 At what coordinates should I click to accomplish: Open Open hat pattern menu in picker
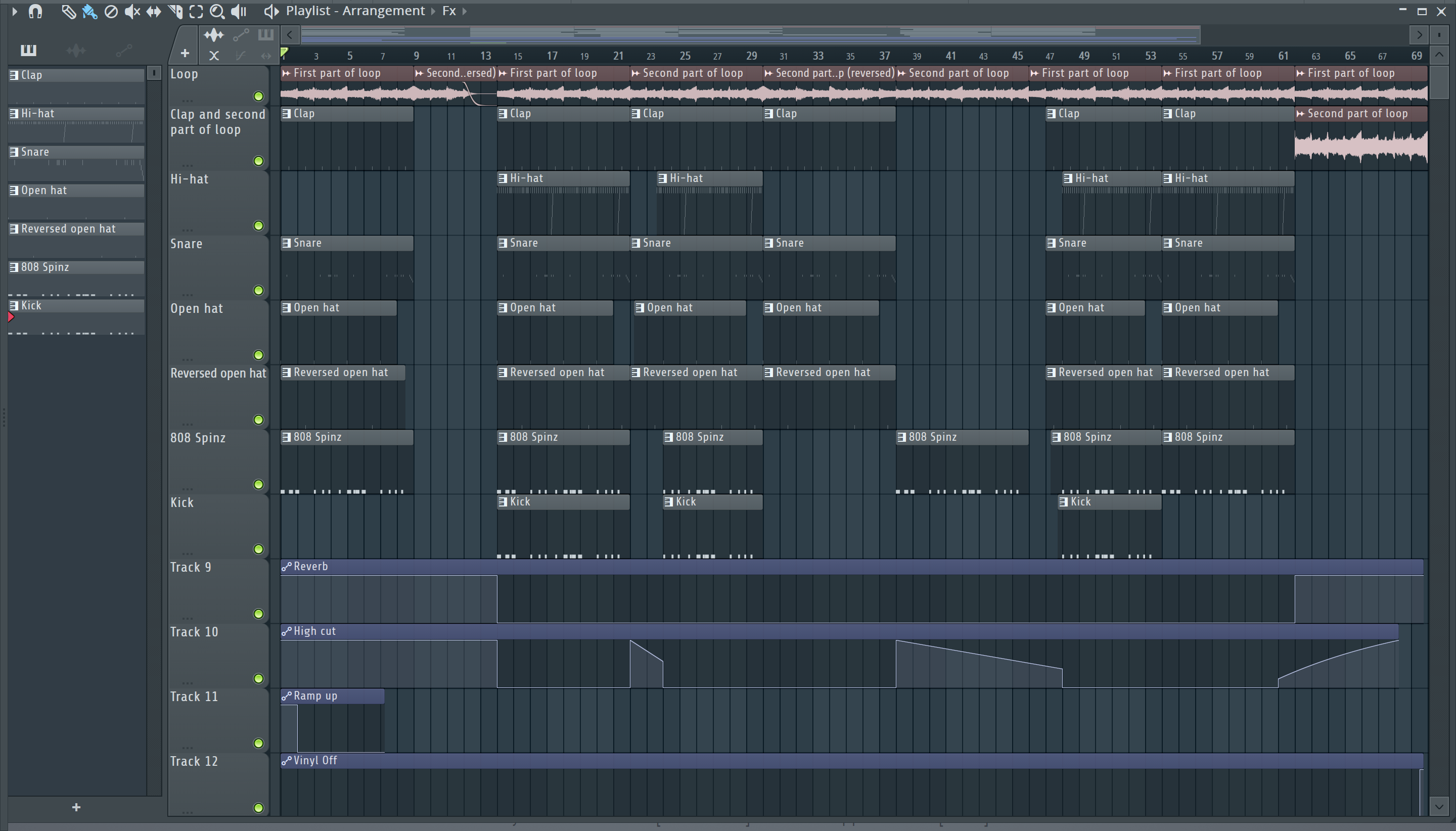point(14,190)
